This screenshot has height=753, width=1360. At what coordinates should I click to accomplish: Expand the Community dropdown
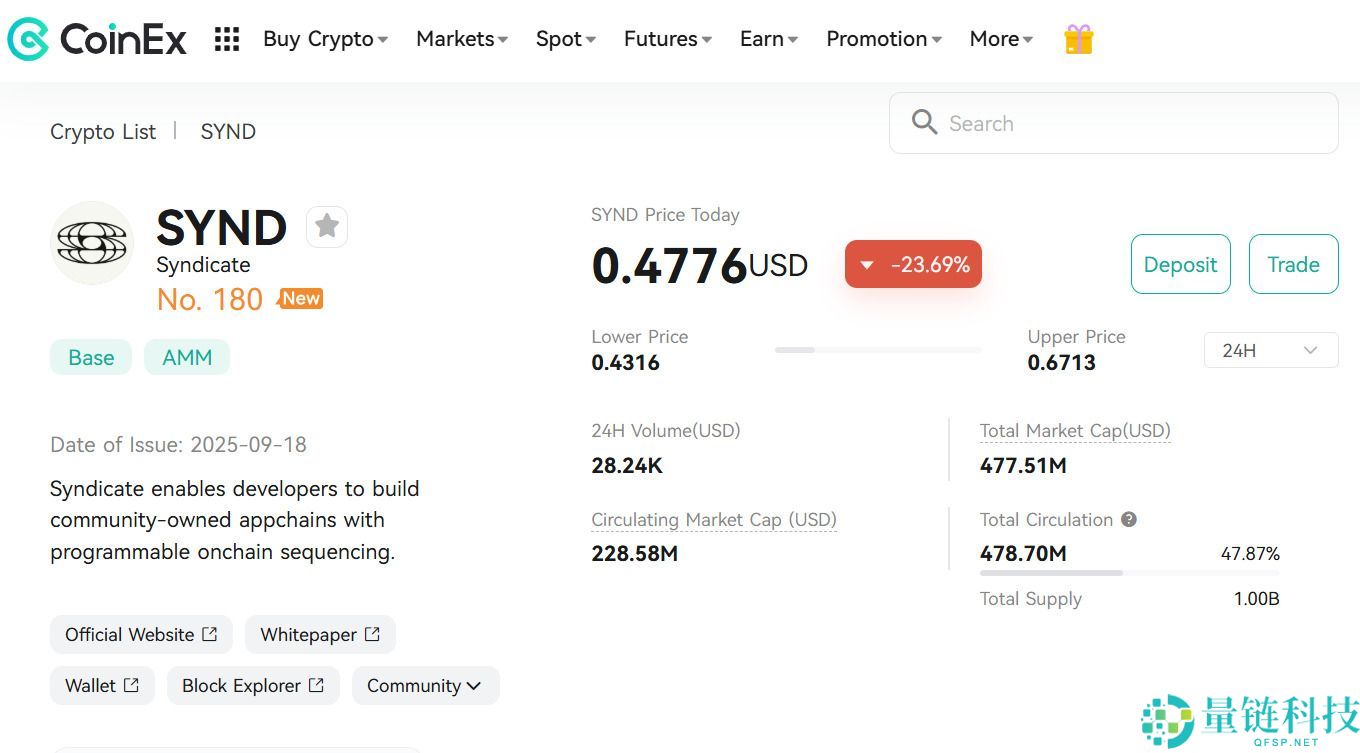(x=425, y=686)
